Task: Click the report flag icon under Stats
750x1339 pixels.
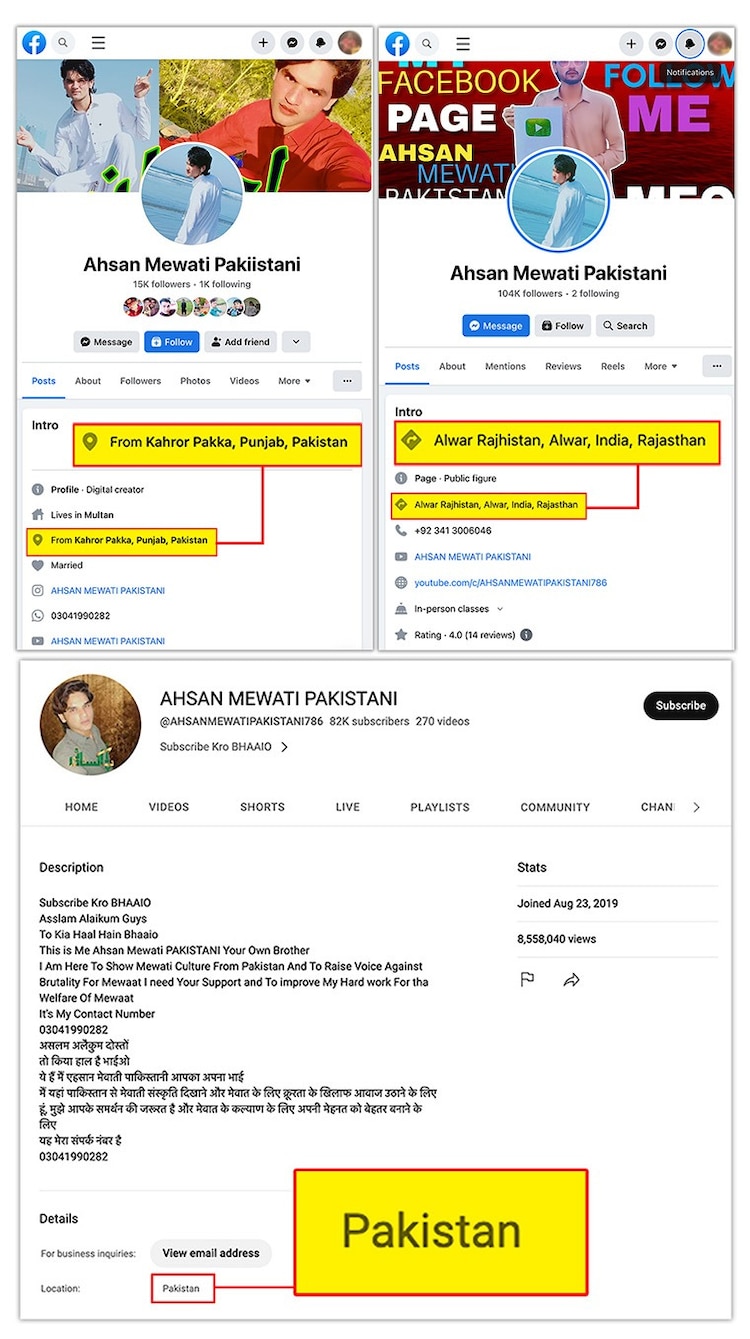Action: [x=527, y=980]
